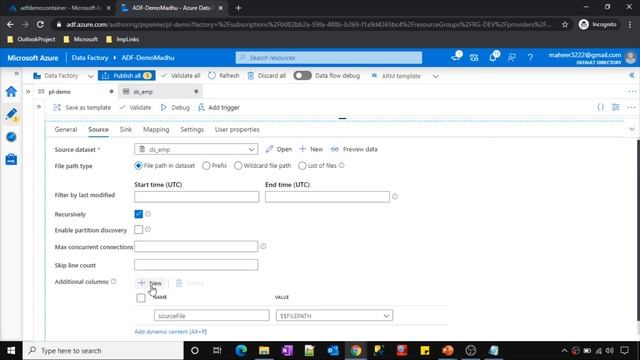640x360 pixels.
Task: Open pipeline properties icon
Action: tap(616, 107)
